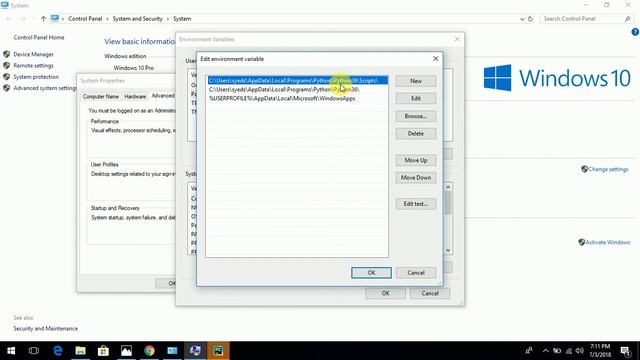Viewport: 640px width, 360px height.
Task: Refresh the Control Panel window
Action: pyautogui.click(x=531, y=19)
